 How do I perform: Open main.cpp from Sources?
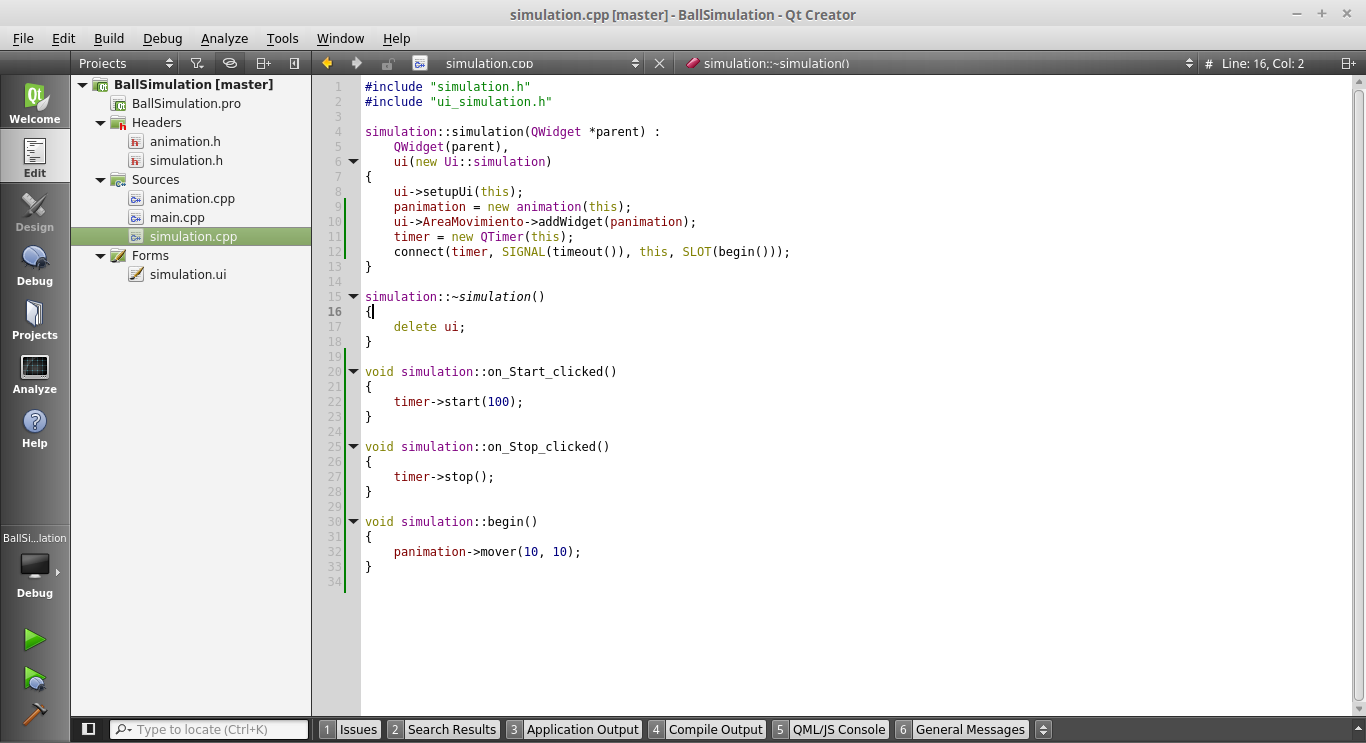[177, 218]
